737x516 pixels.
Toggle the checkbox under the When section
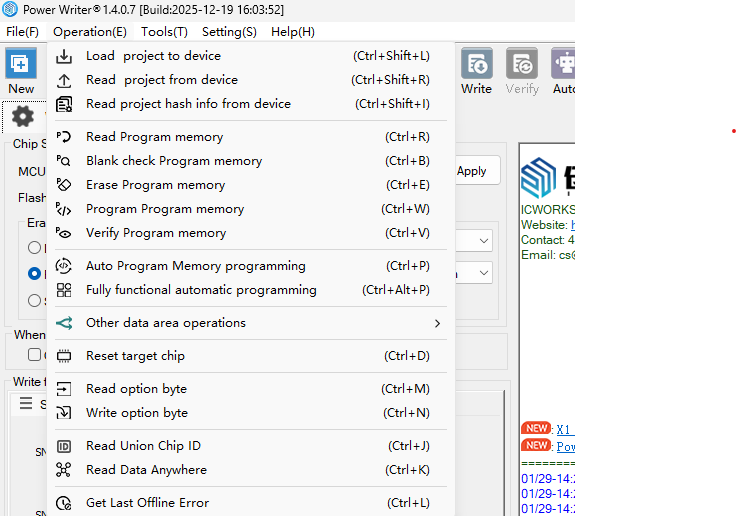tap(35, 354)
